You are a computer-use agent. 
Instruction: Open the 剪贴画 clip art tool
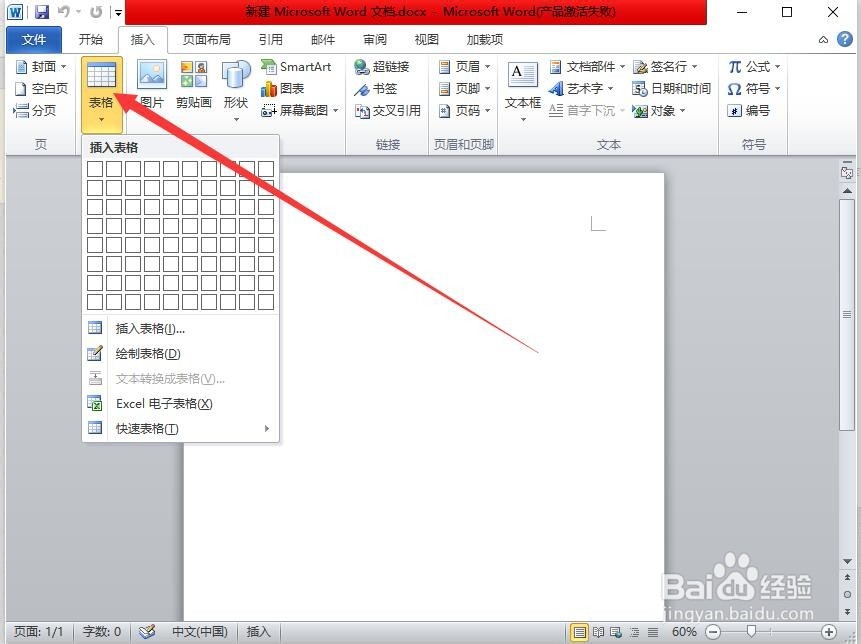tap(194, 85)
